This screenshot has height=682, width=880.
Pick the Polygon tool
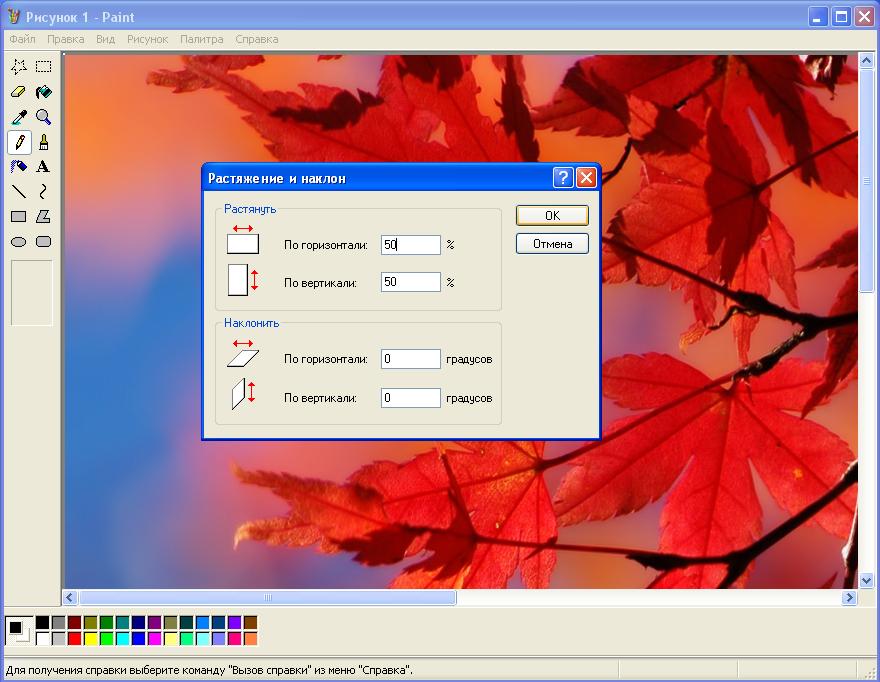[43, 216]
